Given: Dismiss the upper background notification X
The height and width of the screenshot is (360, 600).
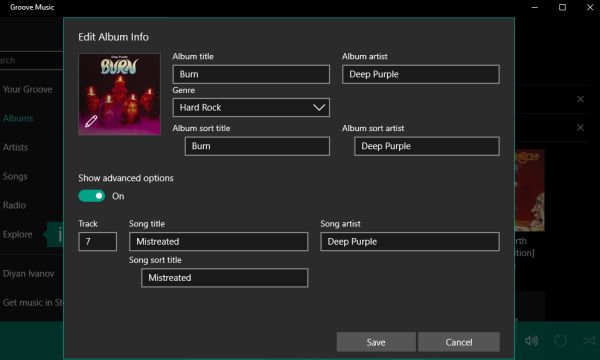Looking at the screenshot, I should pos(580,99).
